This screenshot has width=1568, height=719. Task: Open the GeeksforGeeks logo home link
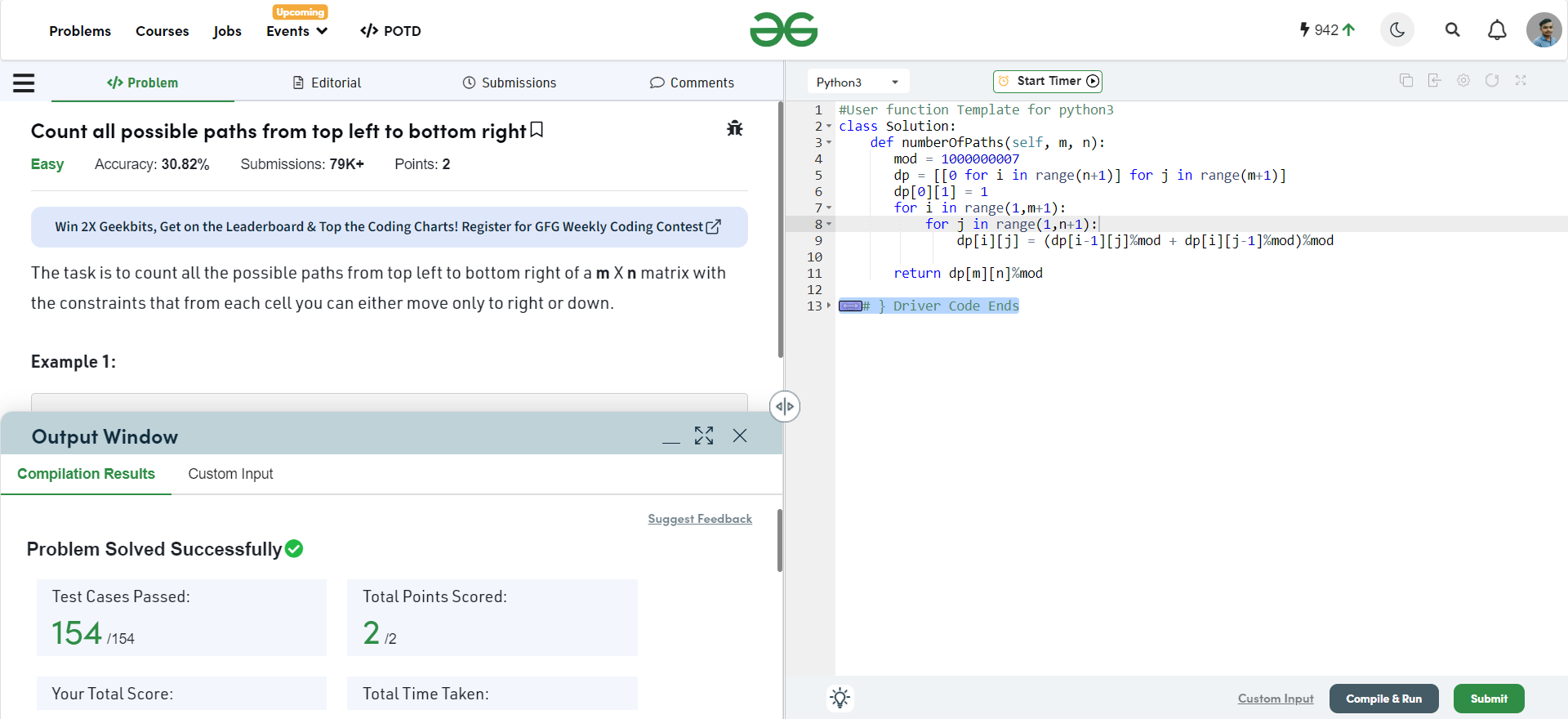coord(783,30)
